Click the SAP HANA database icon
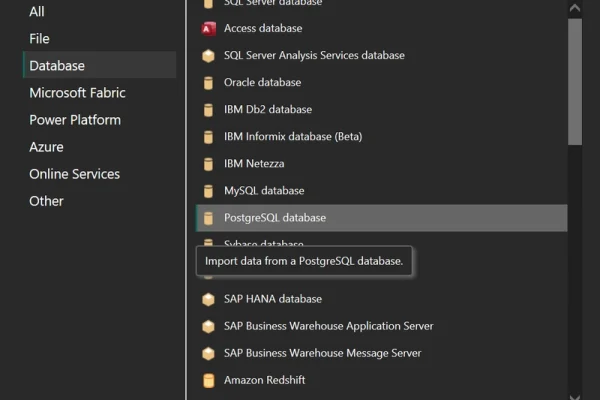 (x=208, y=299)
